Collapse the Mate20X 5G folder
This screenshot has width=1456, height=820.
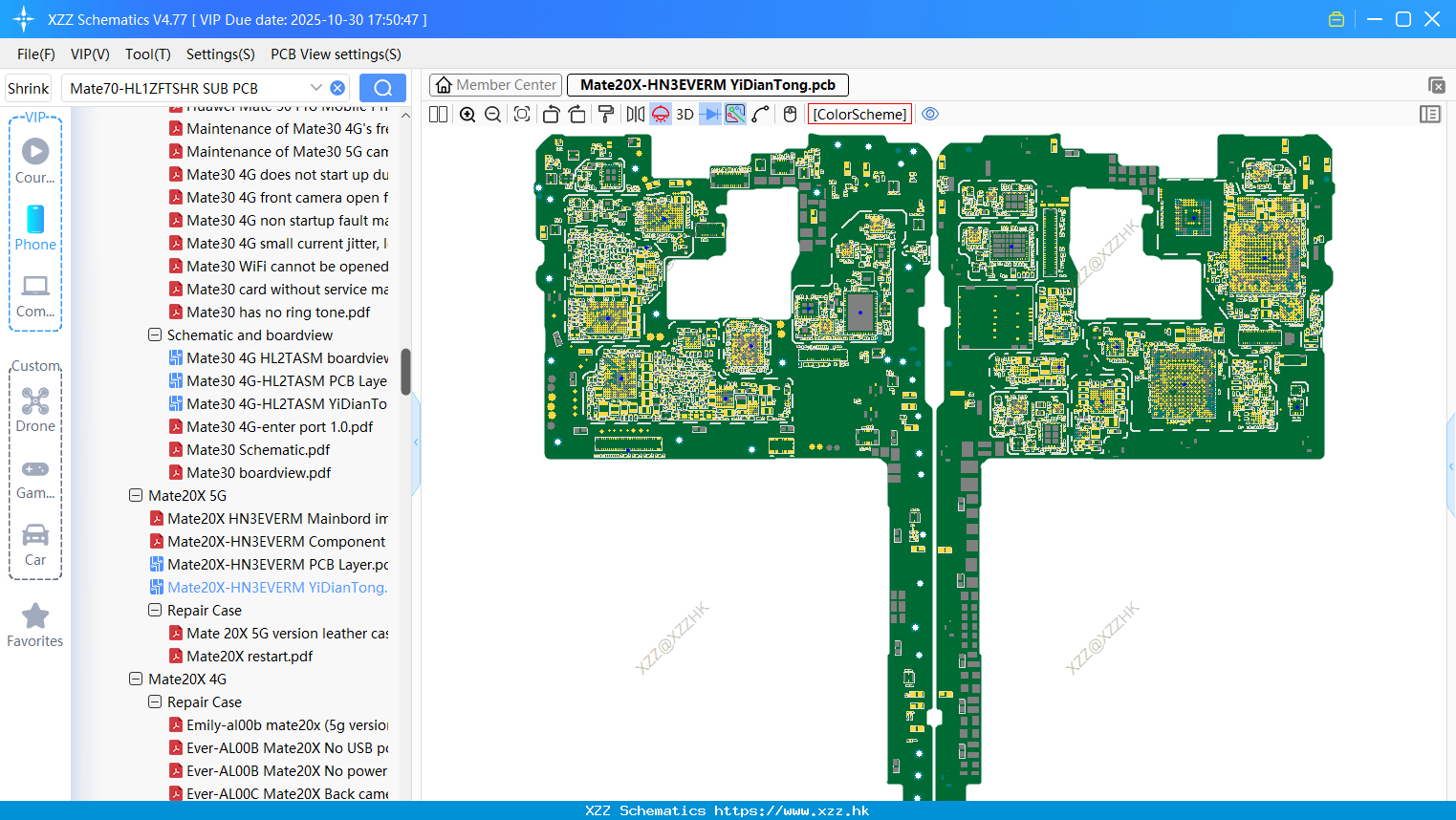pyautogui.click(x=136, y=496)
